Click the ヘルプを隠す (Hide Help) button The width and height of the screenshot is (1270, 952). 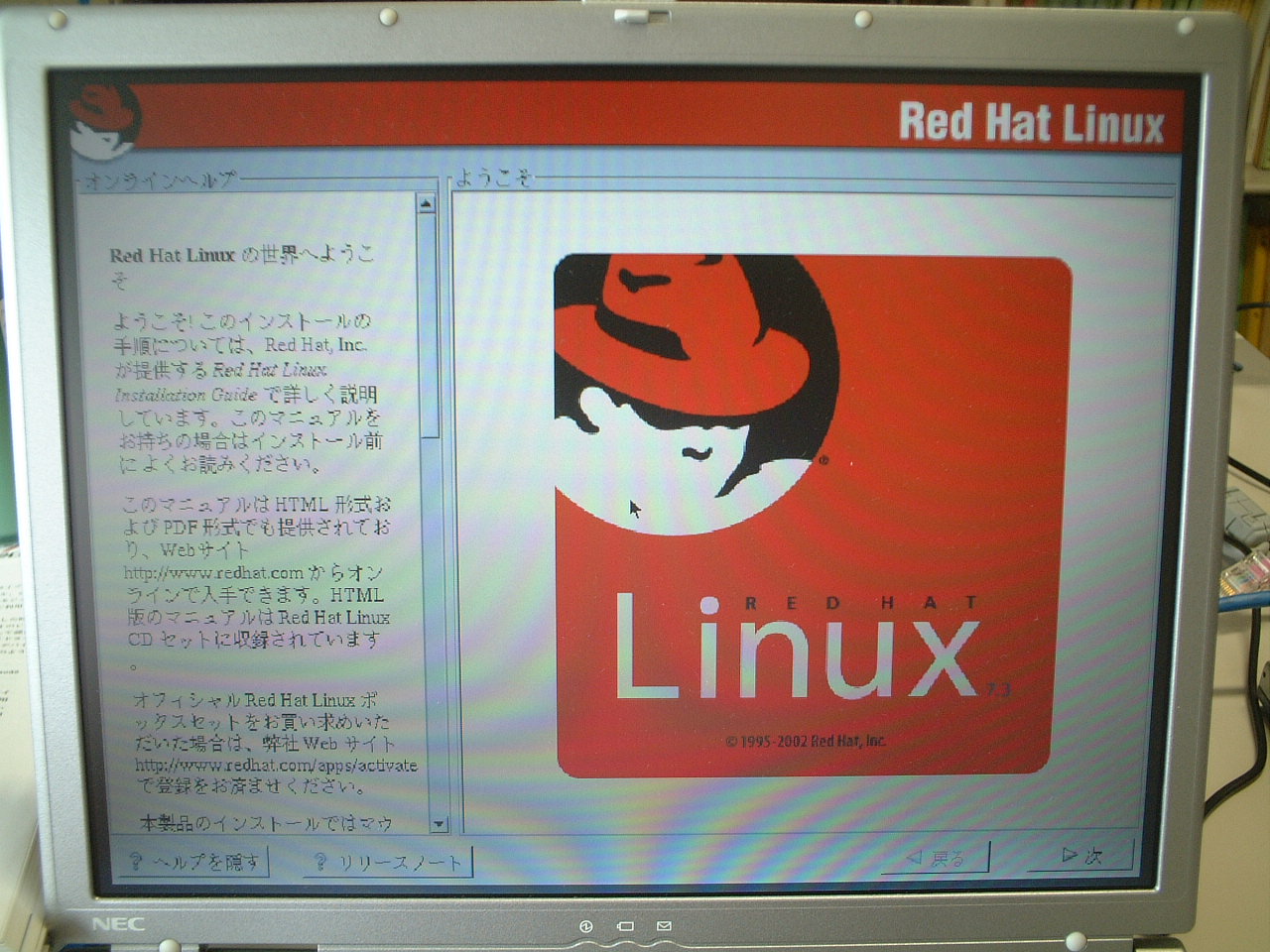192,862
